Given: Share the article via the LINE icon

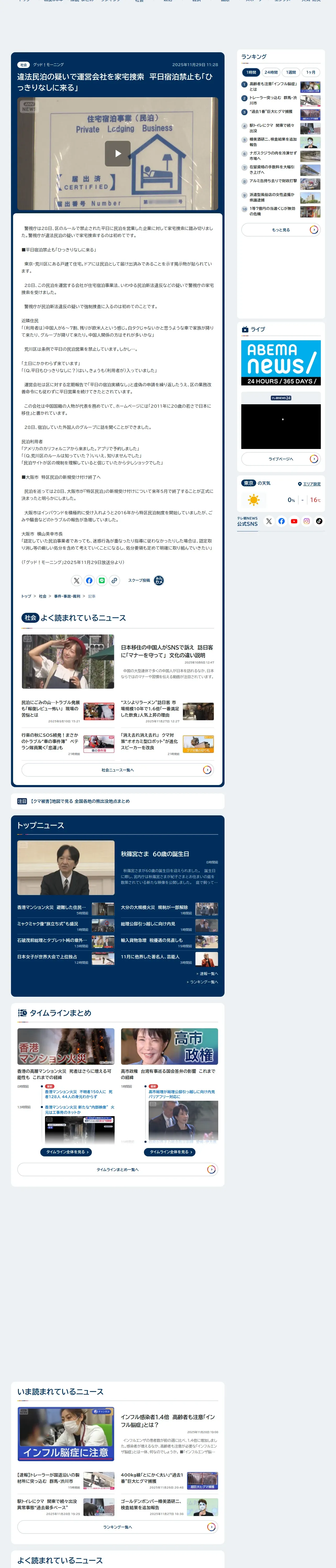Looking at the screenshot, I should click(x=102, y=580).
